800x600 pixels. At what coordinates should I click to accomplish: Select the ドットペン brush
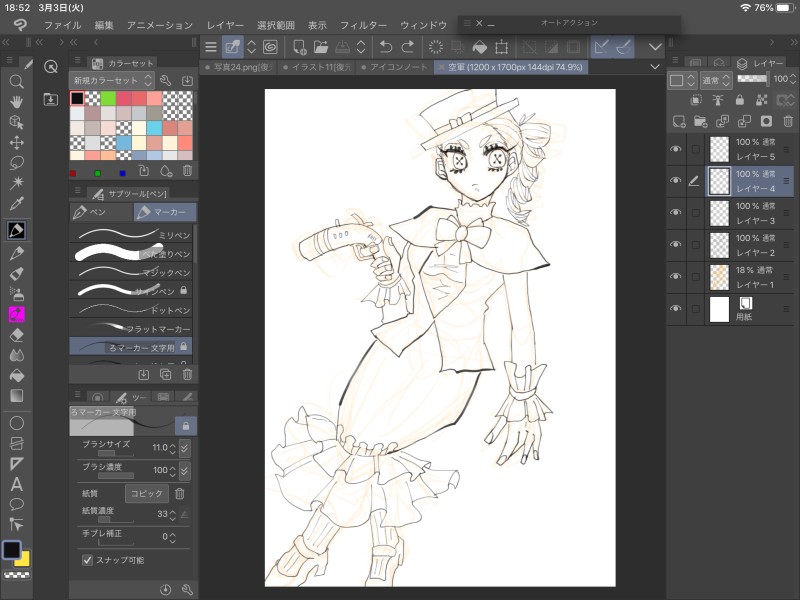pos(131,310)
